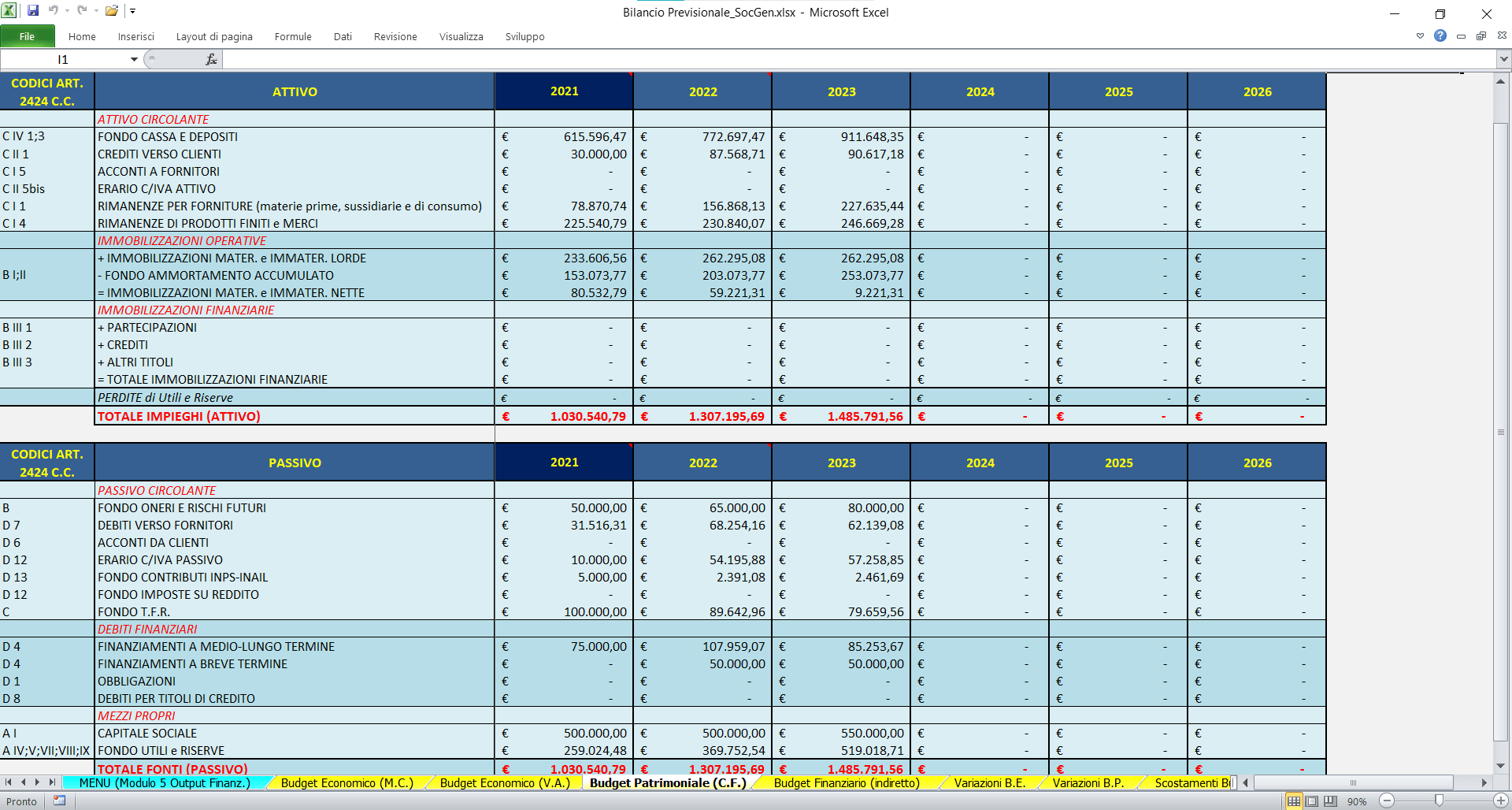Switch to MENU (Modulo 5 Output Finanz.) sheet
This screenshot has width=1512, height=810.
click(x=165, y=782)
